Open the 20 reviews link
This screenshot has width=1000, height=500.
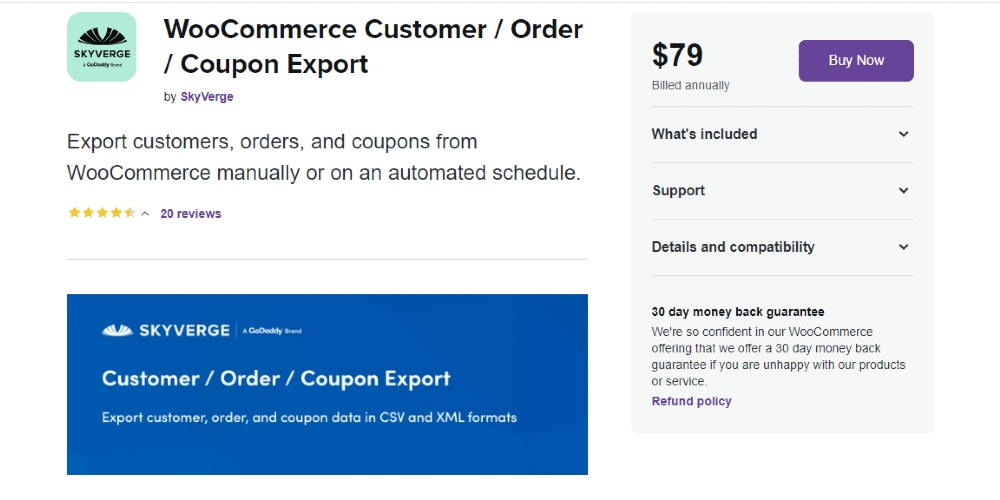[x=191, y=214]
